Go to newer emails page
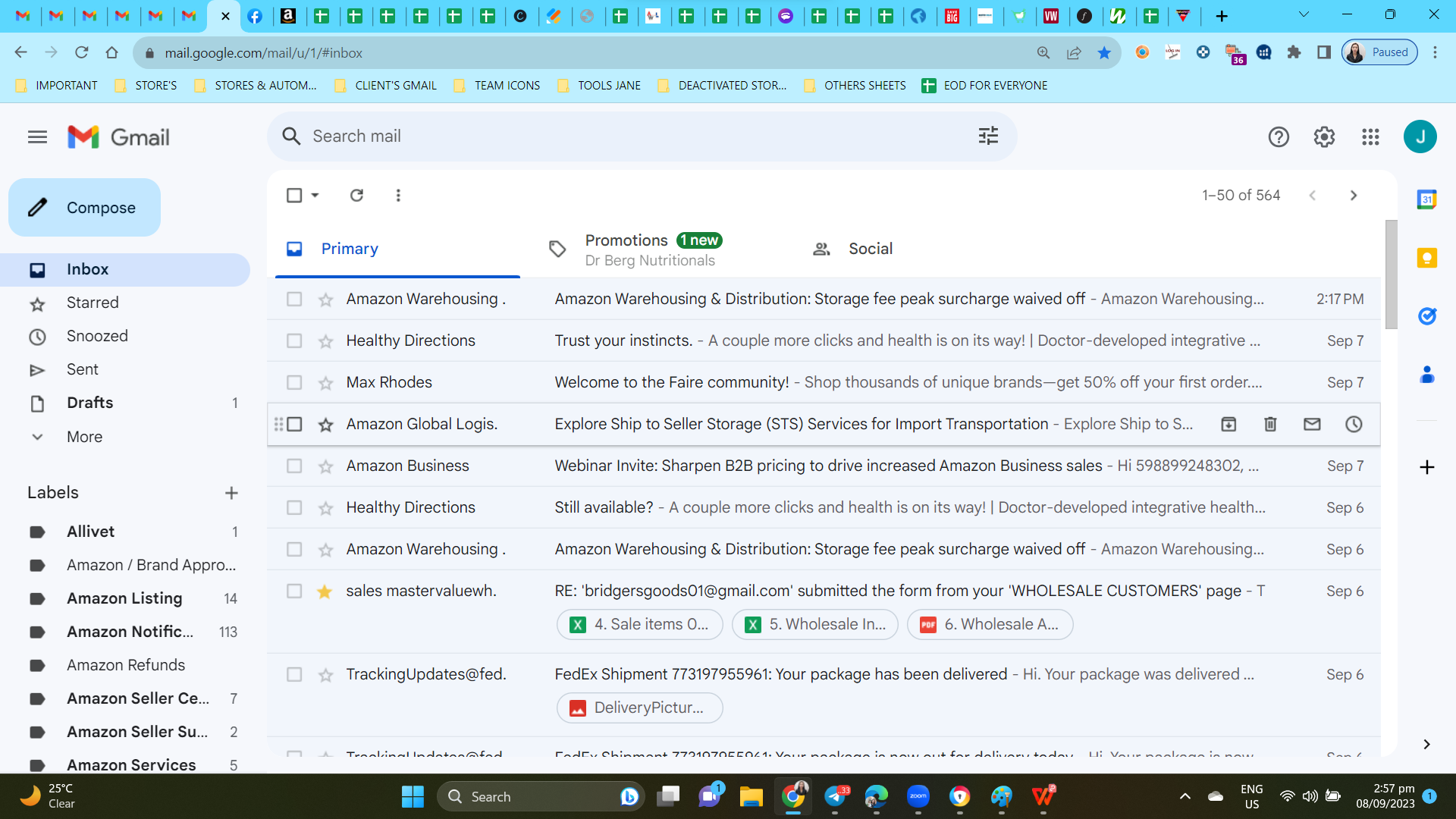Image resolution: width=1456 pixels, height=819 pixels. [x=1312, y=196]
